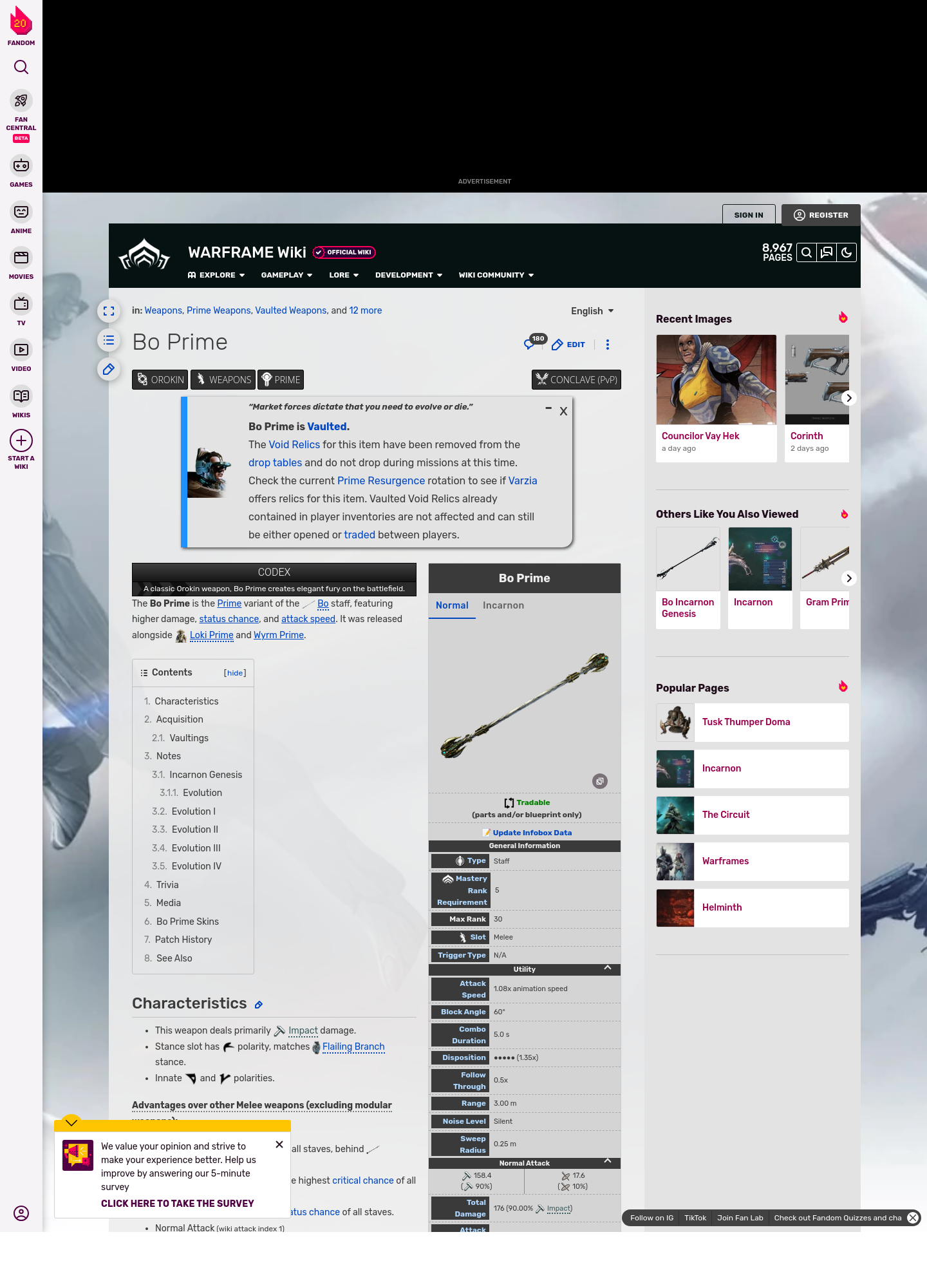The image size is (927, 1288).
Task: Collapse the Utility infobox section
Action: pos(607,969)
